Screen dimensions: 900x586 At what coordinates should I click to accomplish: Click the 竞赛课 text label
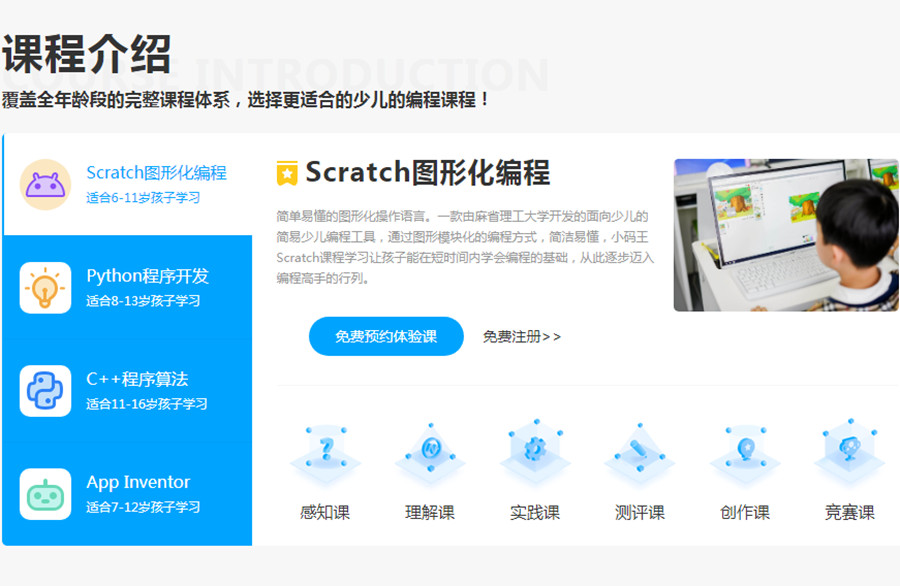pyautogui.click(x=850, y=513)
